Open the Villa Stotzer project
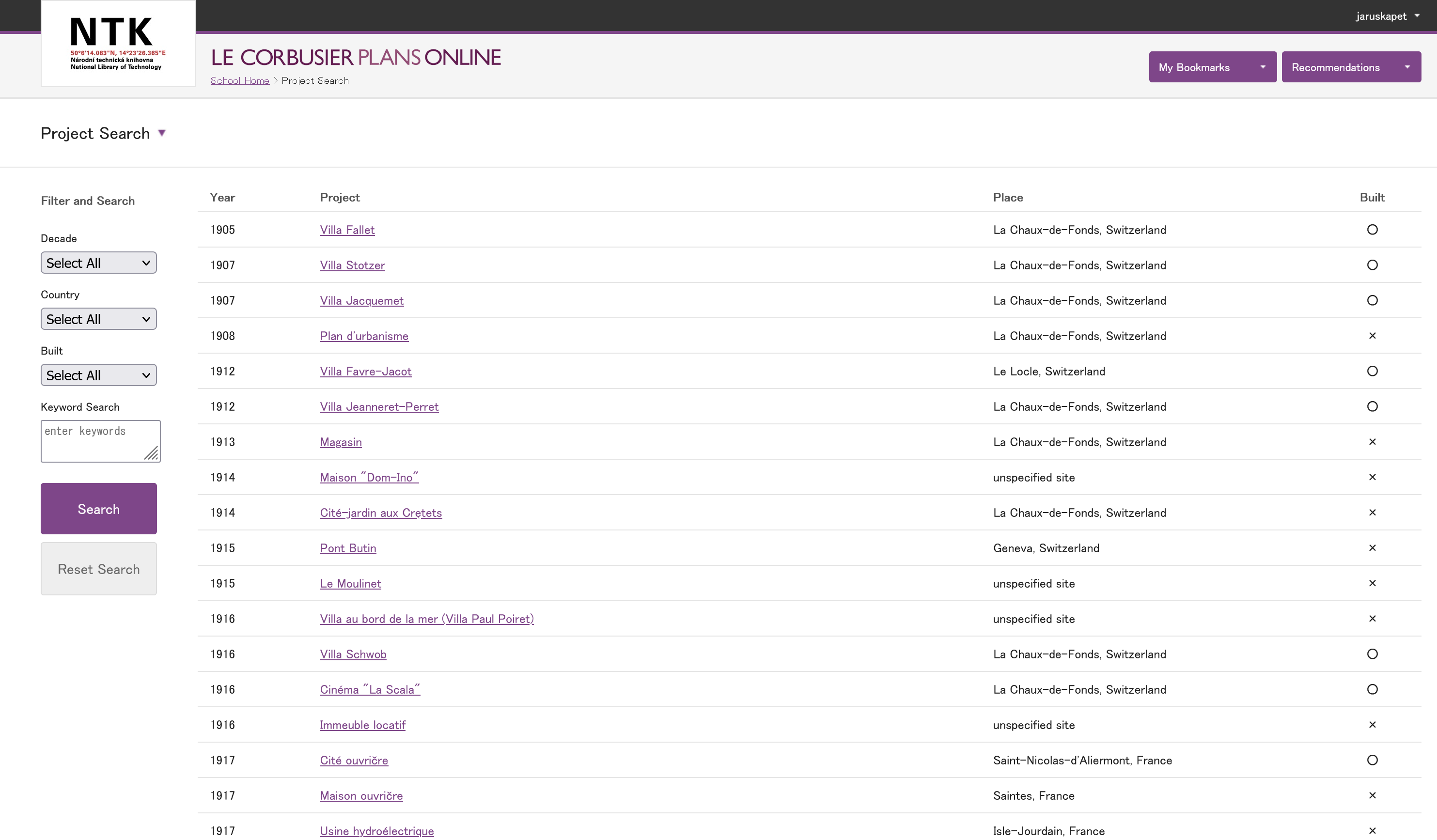Image resolution: width=1437 pixels, height=840 pixels. tap(352, 265)
